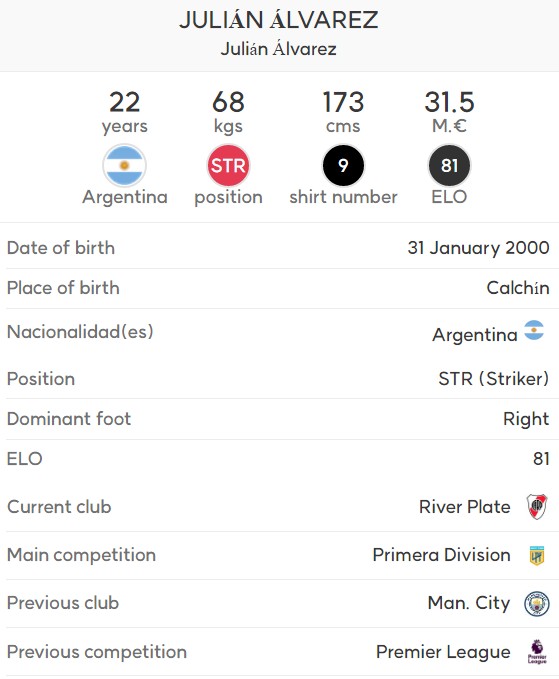559x679 pixels.
Task: Click the Manchester City club crest
Action: (x=537, y=604)
